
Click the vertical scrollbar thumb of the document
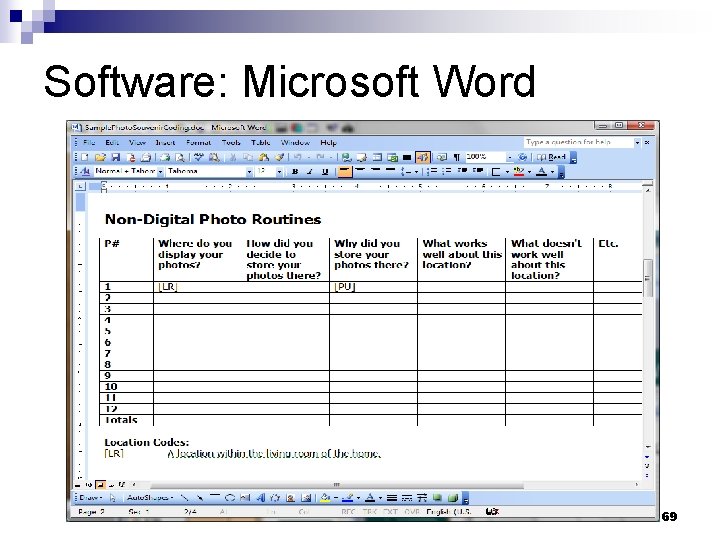tap(648, 278)
